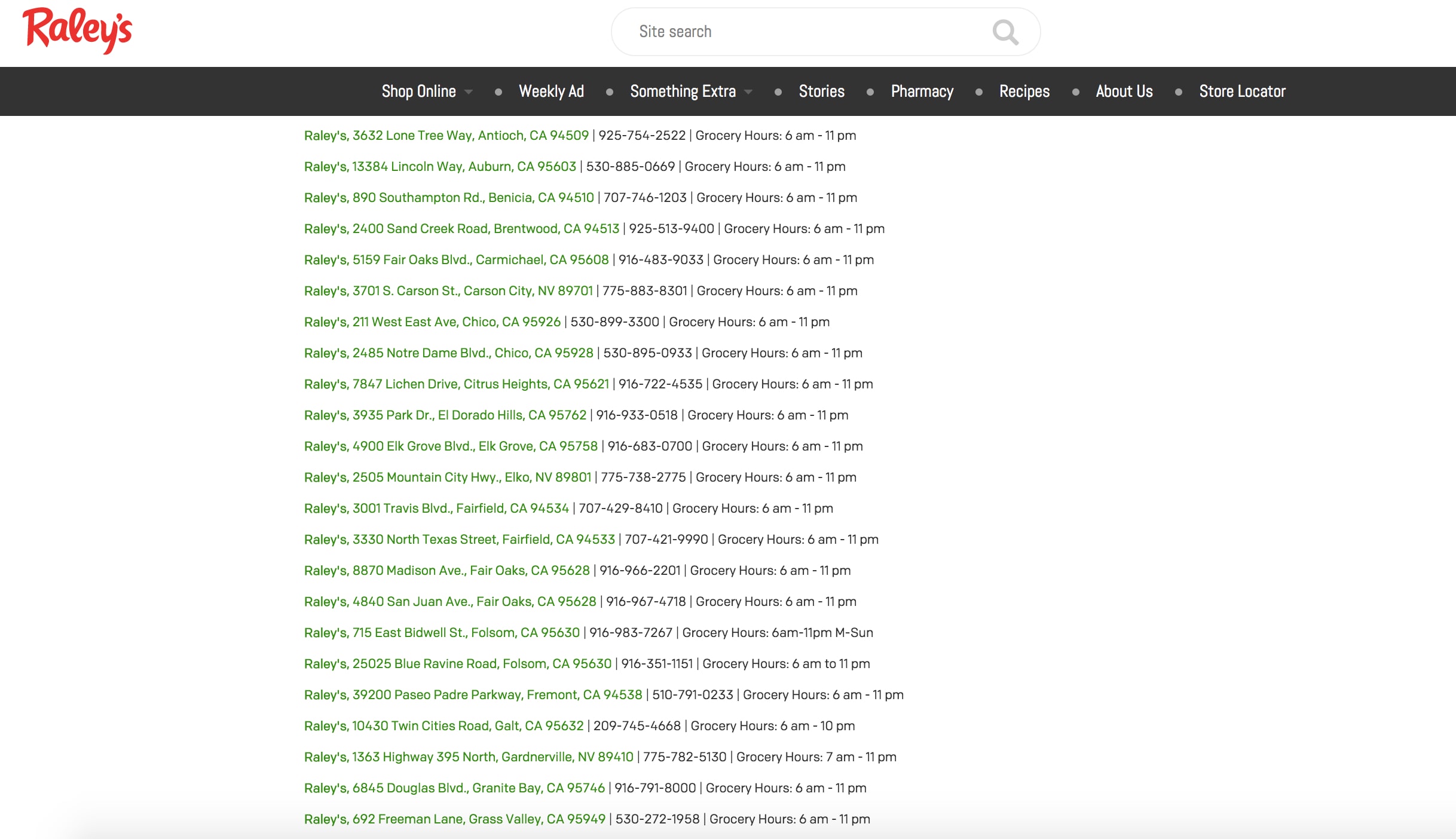Open the 3330 North Texas Street Fairfield link
Screen dimensions: 1456x839
coord(459,540)
